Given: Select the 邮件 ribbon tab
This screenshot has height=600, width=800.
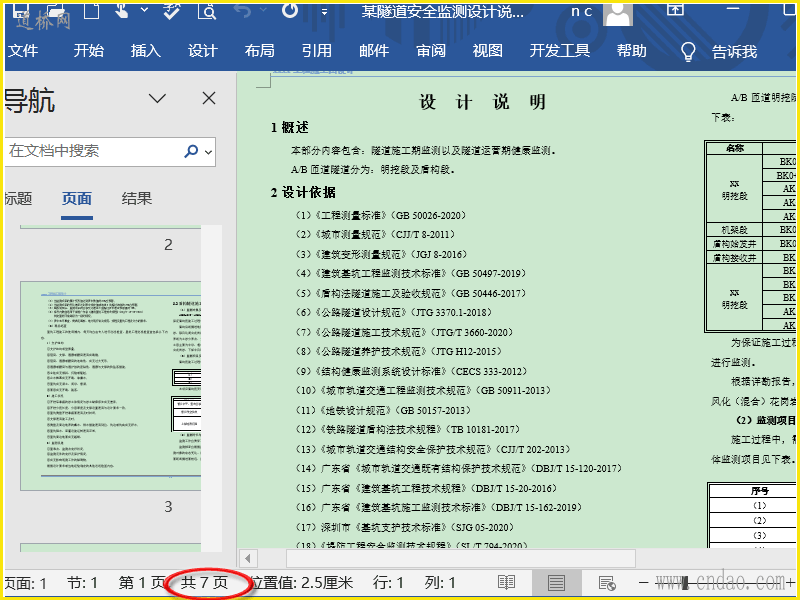Looking at the screenshot, I should coord(374,51).
